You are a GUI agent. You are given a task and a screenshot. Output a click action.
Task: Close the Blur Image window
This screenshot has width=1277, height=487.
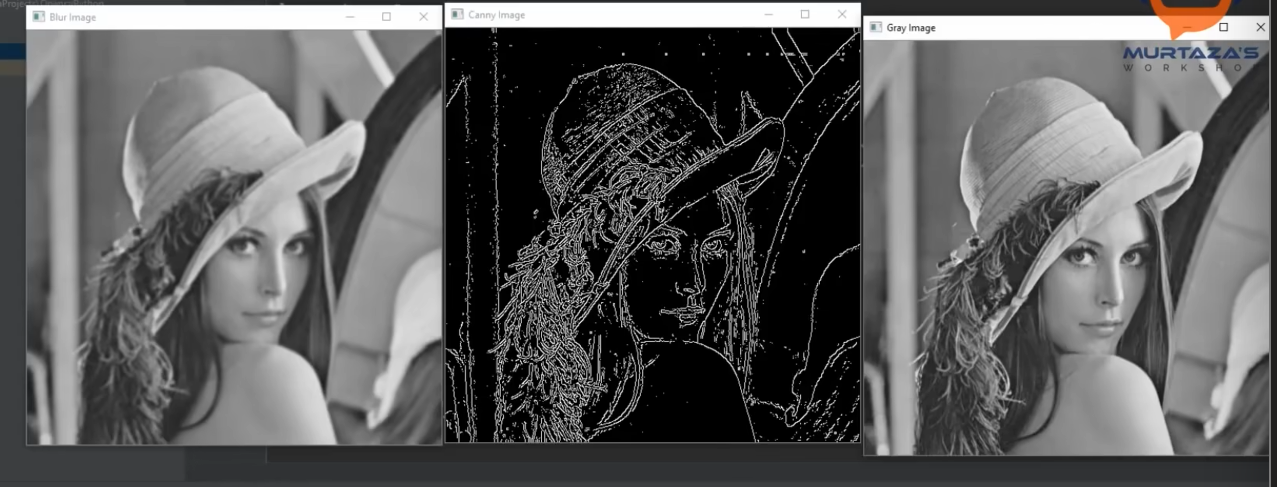click(423, 17)
